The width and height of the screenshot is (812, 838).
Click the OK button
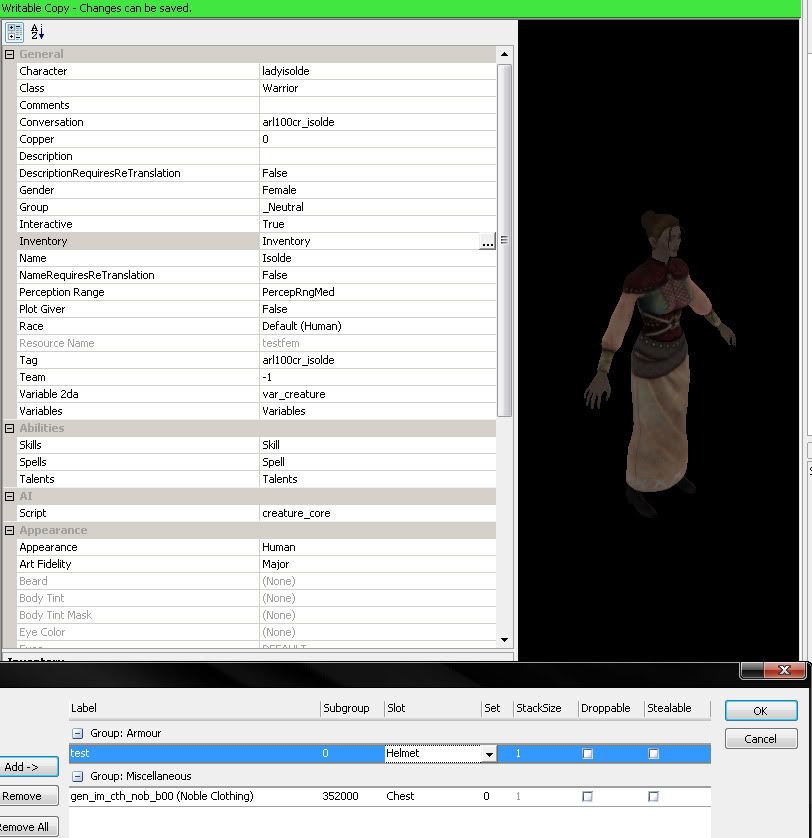click(760, 711)
